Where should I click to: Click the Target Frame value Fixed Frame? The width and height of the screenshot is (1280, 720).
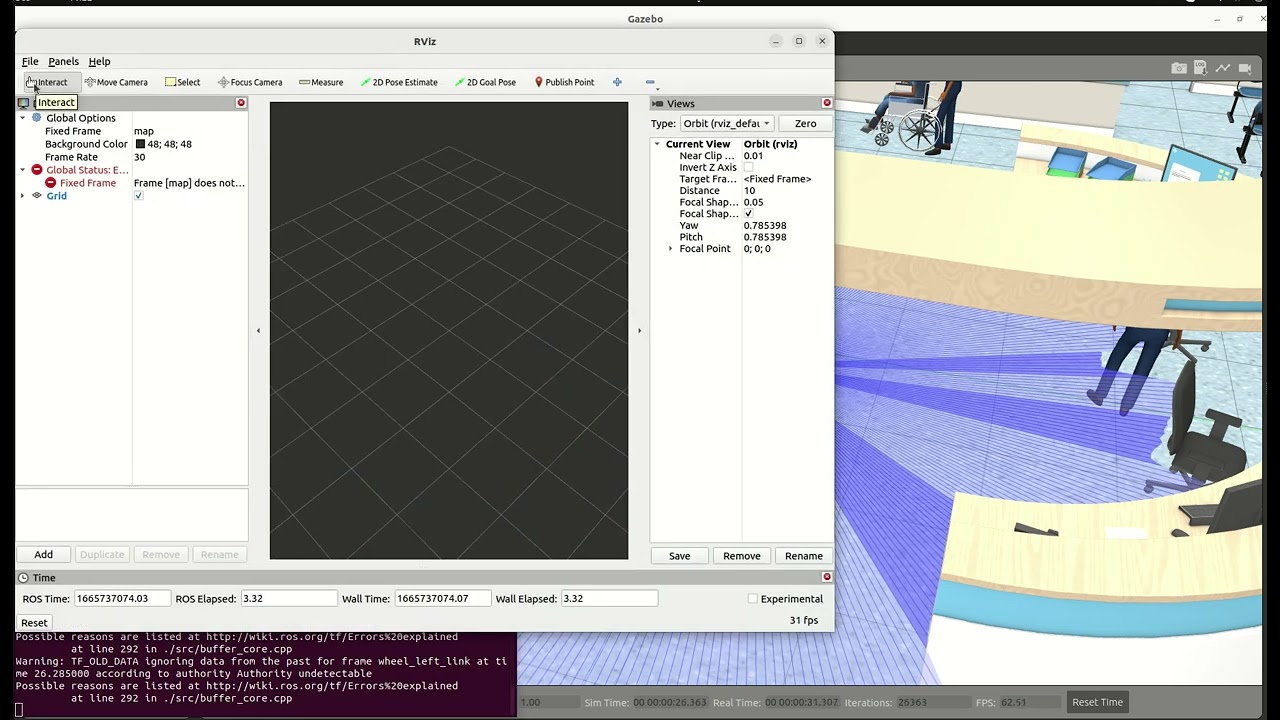pyautogui.click(x=777, y=179)
